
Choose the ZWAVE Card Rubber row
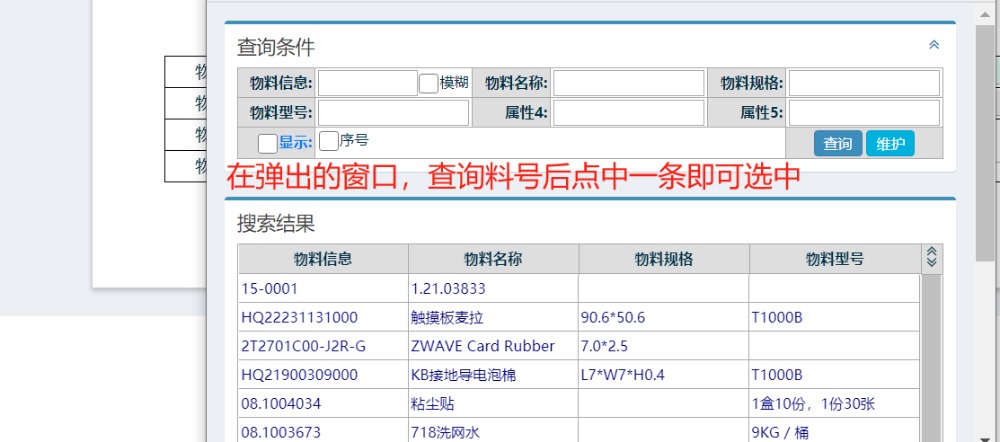tap(482, 346)
